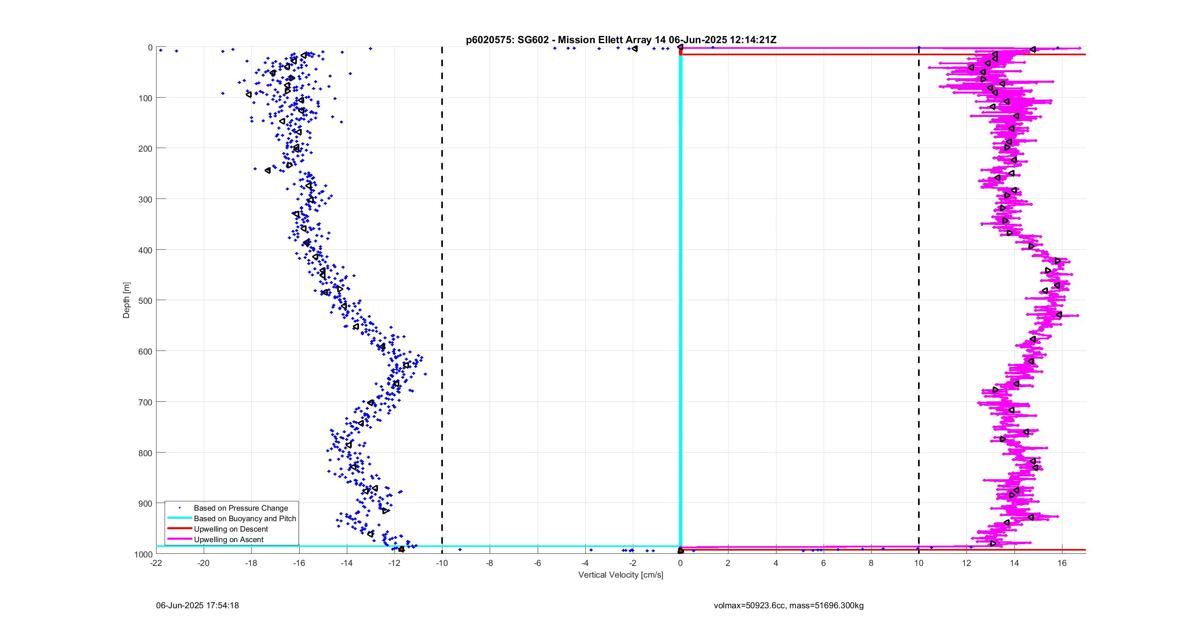Click x-axis tick label '8'
The image size is (1200, 622).
click(871, 562)
